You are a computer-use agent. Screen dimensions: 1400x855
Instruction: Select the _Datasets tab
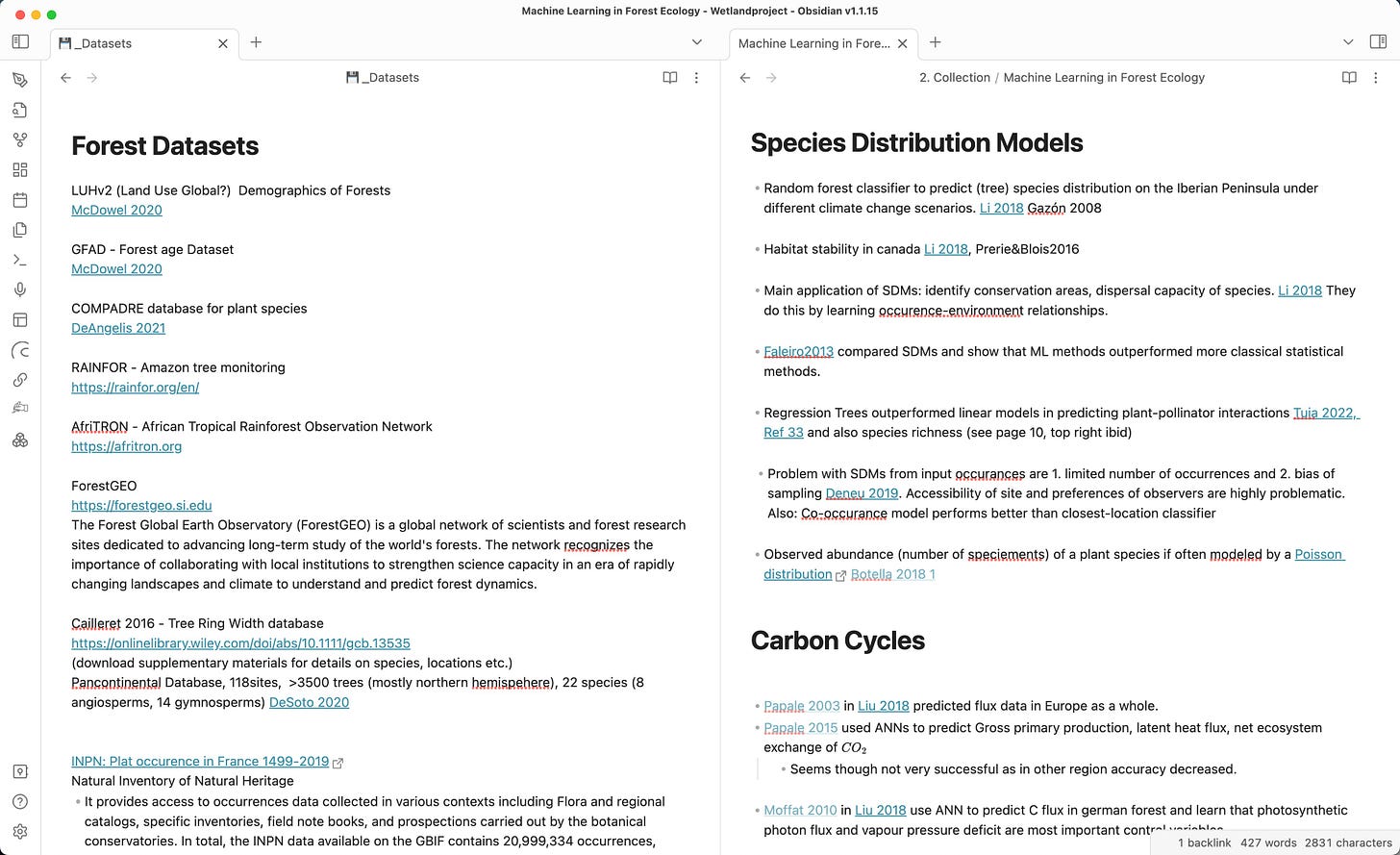coord(143,43)
